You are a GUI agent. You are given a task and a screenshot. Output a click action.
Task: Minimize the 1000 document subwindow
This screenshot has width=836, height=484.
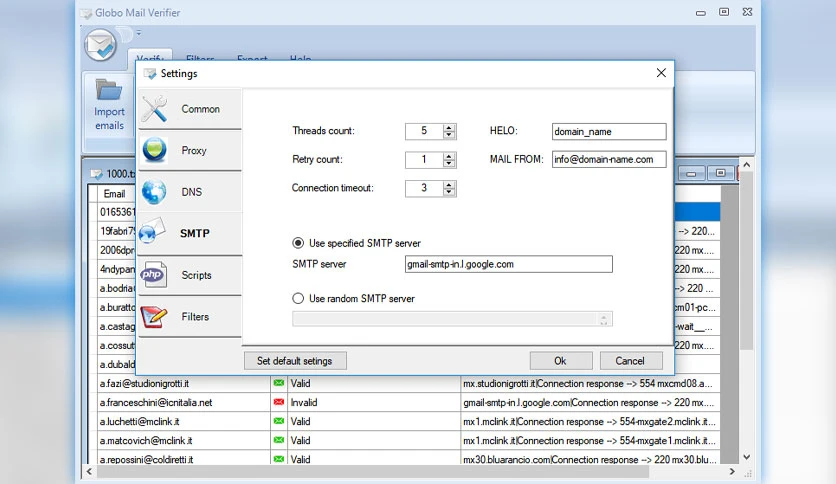click(x=691, y=174)
